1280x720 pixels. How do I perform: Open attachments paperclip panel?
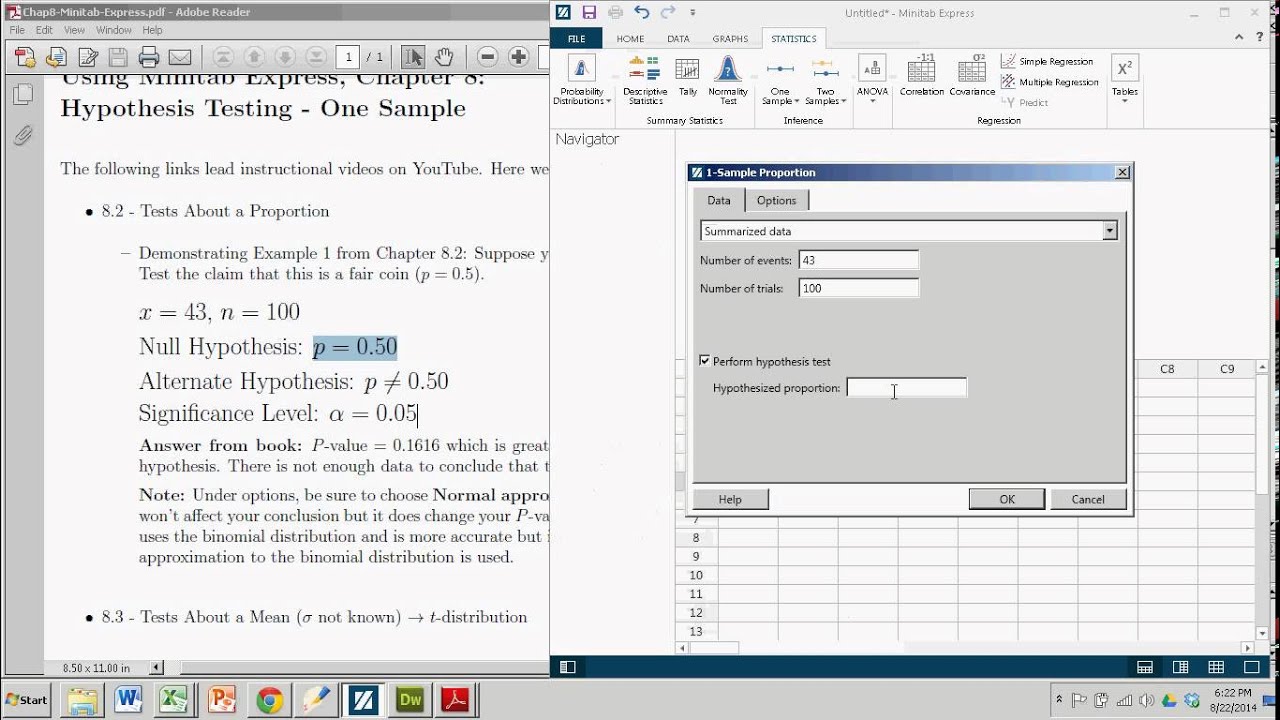[22, 135]
